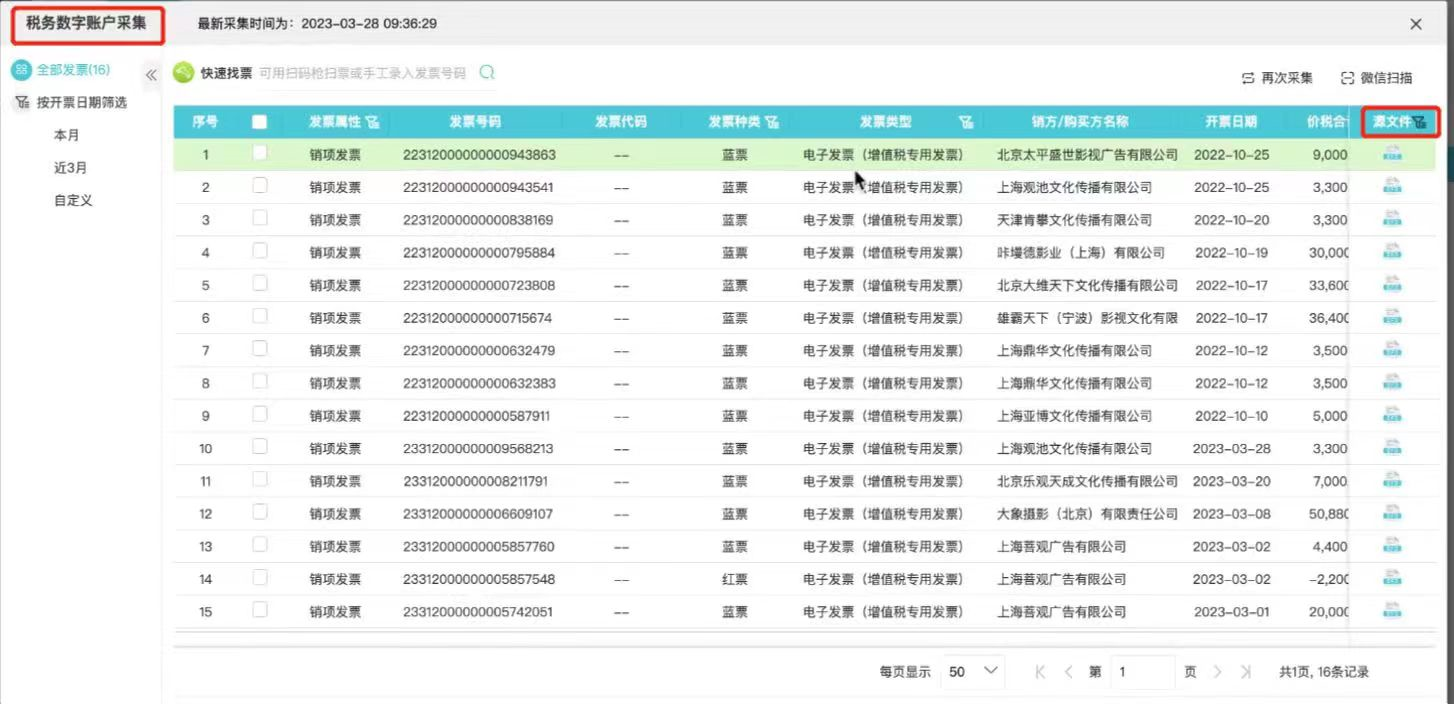
Task: Check the box for row 4 invoice
Action: 260,251
